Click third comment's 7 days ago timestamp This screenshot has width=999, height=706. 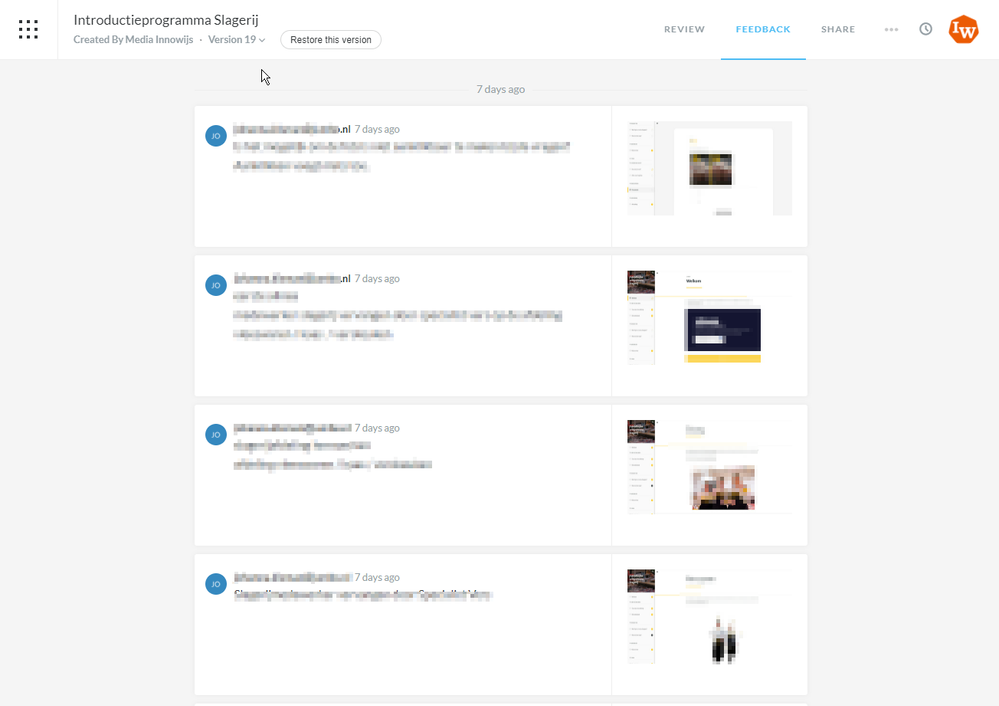tap(377, 428)
